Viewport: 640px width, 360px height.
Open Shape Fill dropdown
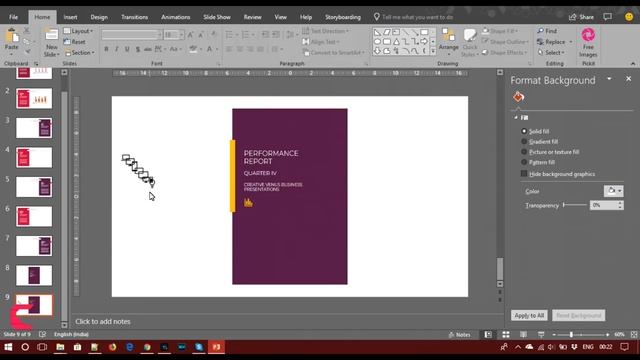pyautogui.click(x=500, y=31)
